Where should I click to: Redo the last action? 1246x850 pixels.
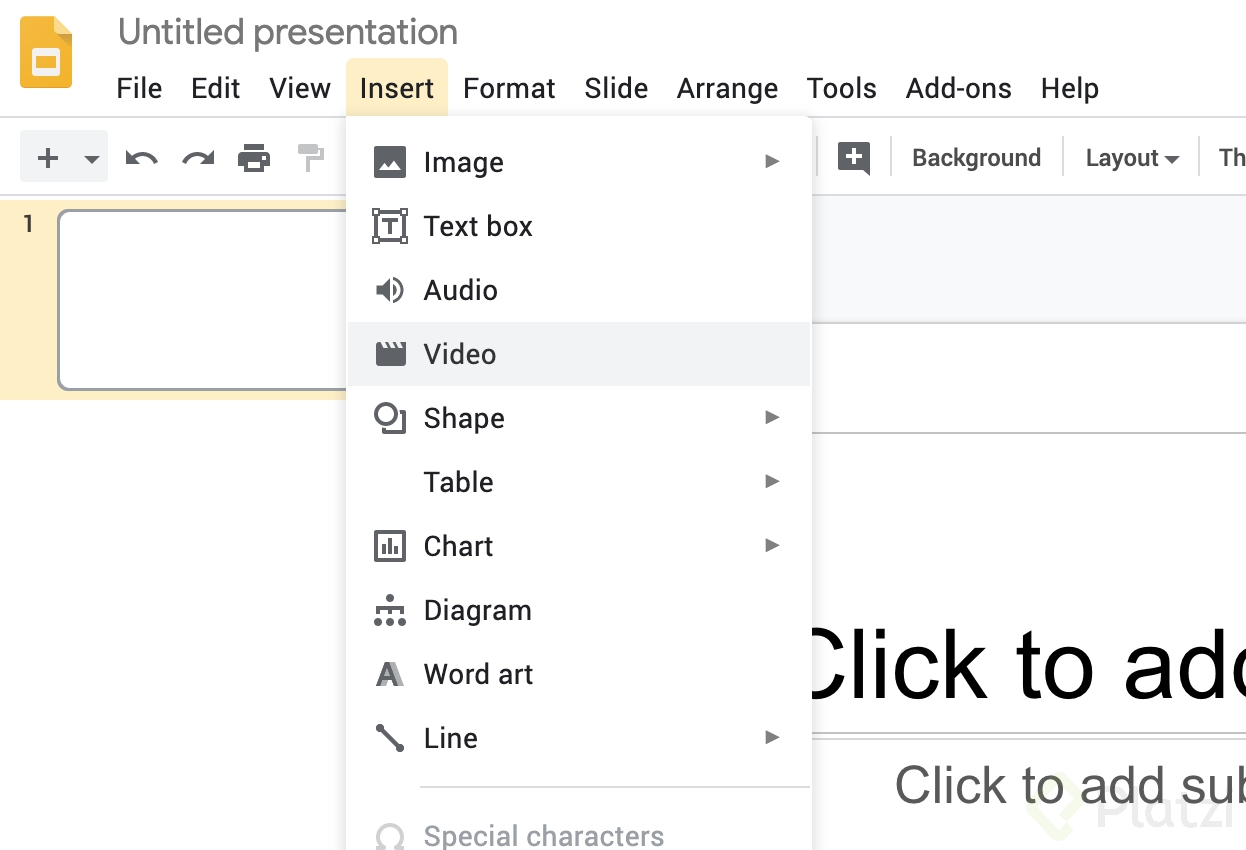point(198,158)
